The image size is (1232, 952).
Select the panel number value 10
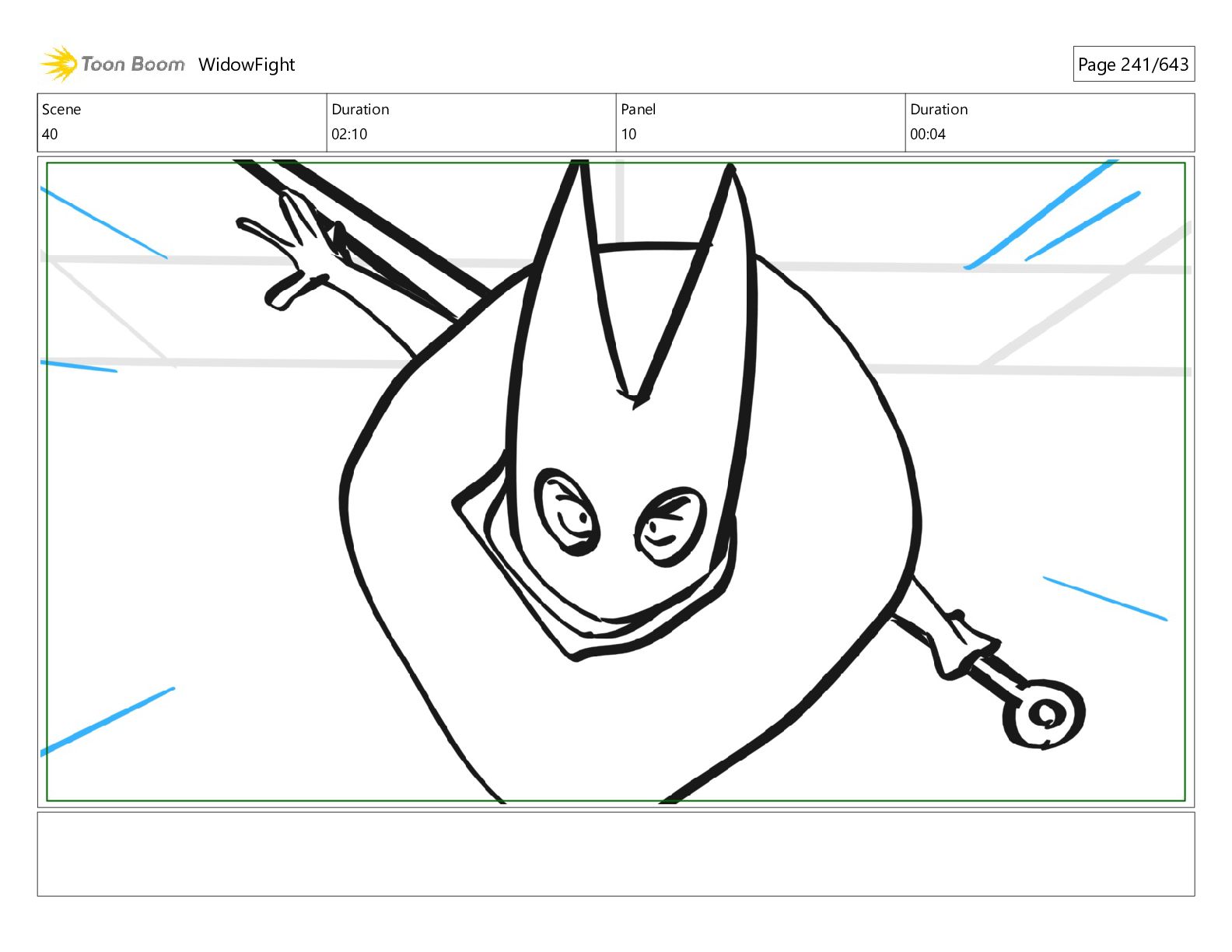coord(628,135)
